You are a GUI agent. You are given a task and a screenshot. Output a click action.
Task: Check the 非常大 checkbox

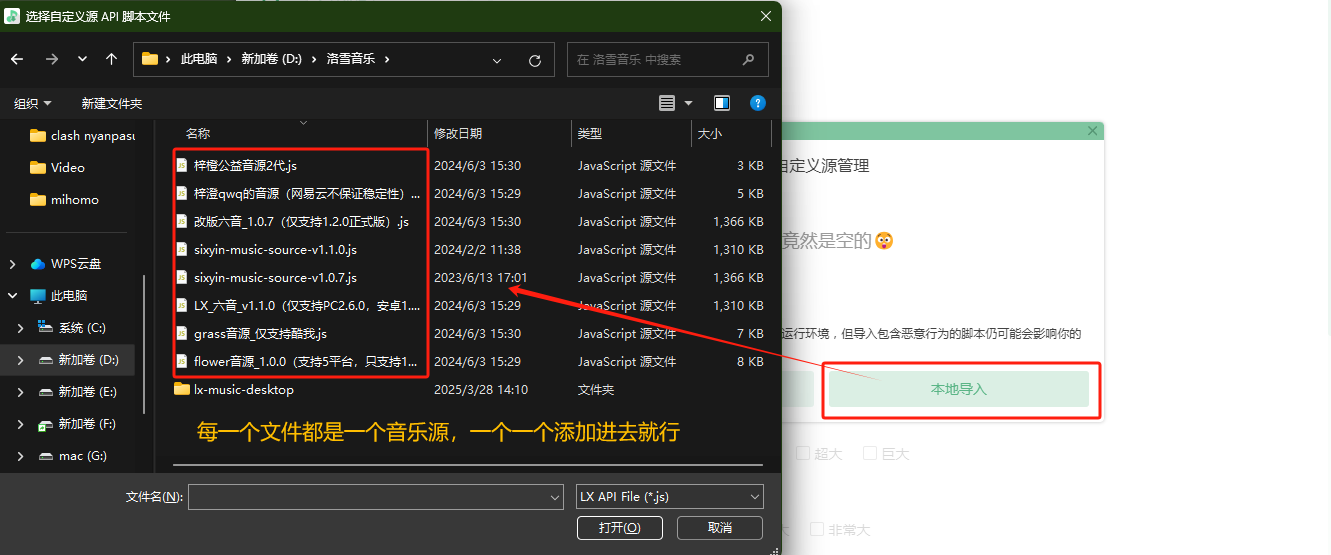point(817,530)
